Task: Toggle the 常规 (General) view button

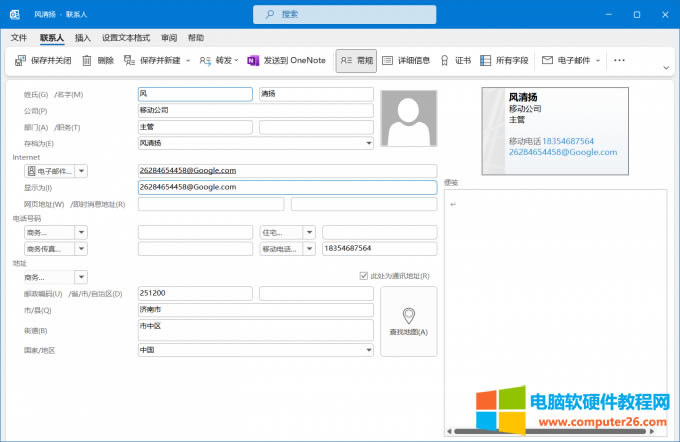Action: click(x=355, y=60)
